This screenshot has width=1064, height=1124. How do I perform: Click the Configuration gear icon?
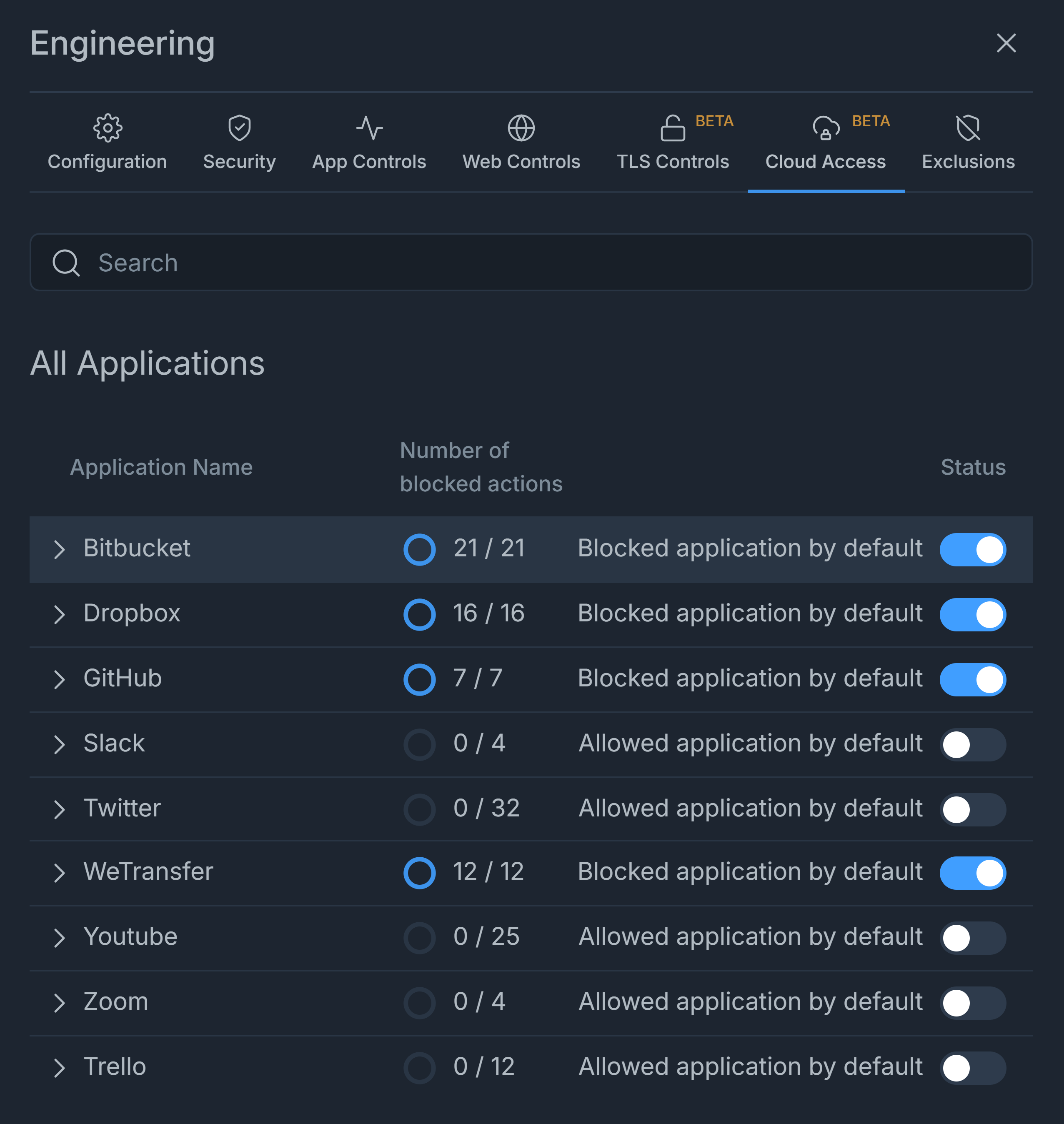click(x=107, y=128)
